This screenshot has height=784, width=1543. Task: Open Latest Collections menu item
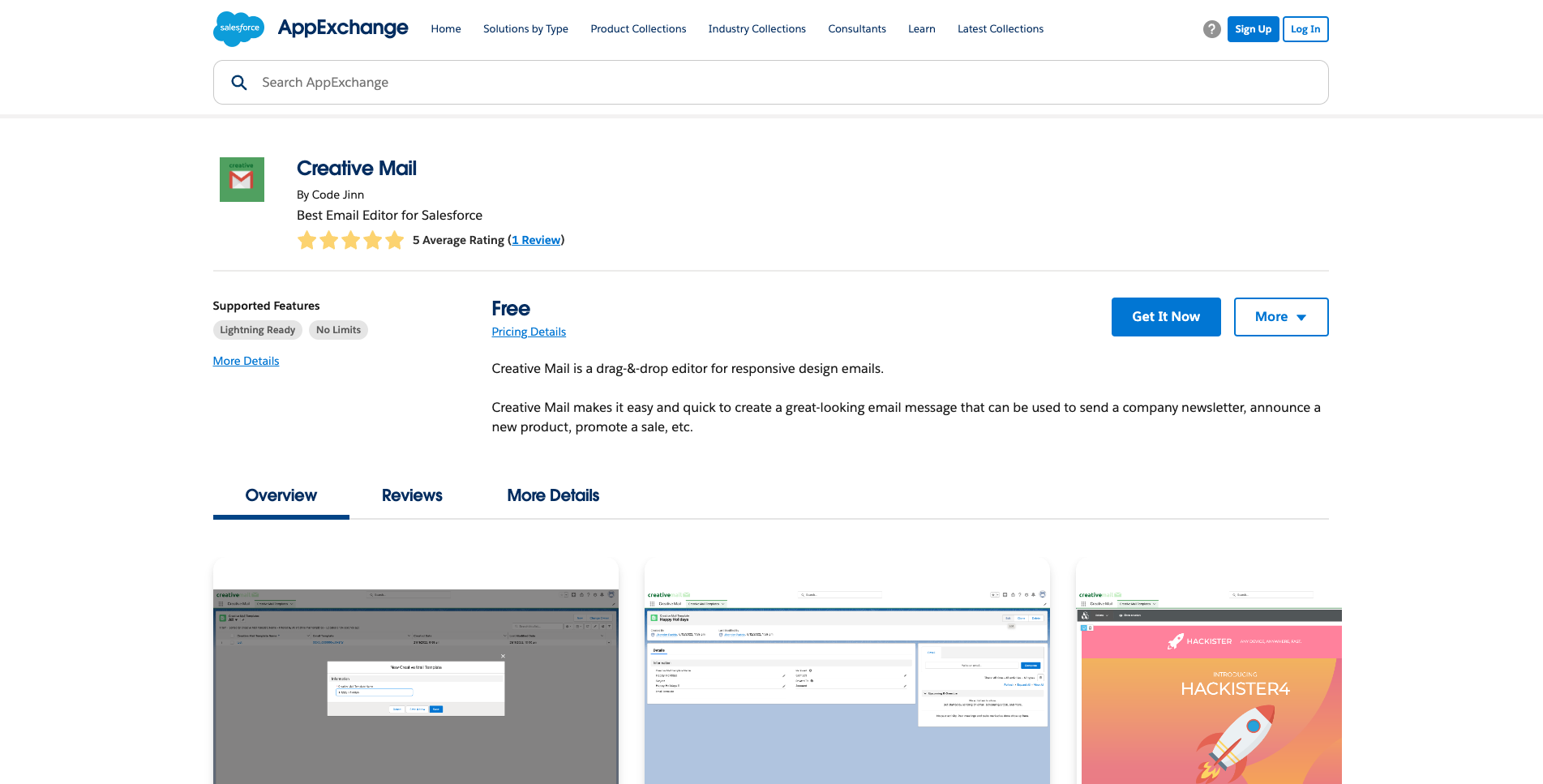pos(1001,29)
